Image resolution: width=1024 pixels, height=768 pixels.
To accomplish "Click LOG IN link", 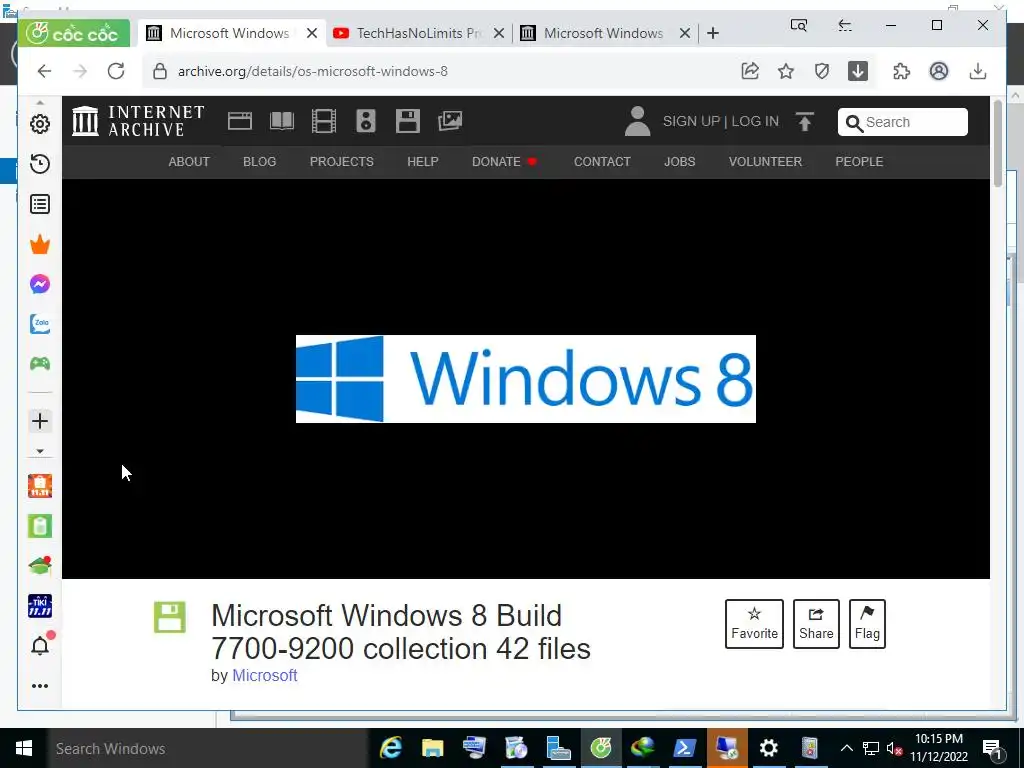I will [x=755, y=121].
